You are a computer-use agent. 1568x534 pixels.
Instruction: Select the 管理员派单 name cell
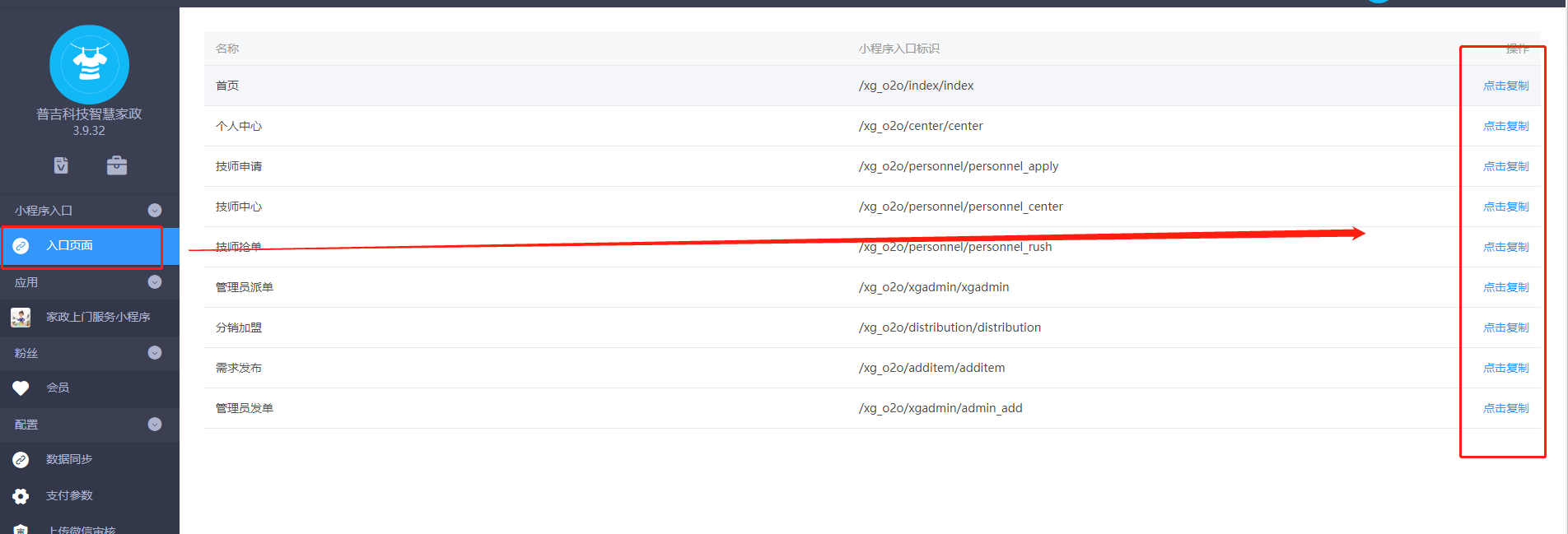point(245,287)
